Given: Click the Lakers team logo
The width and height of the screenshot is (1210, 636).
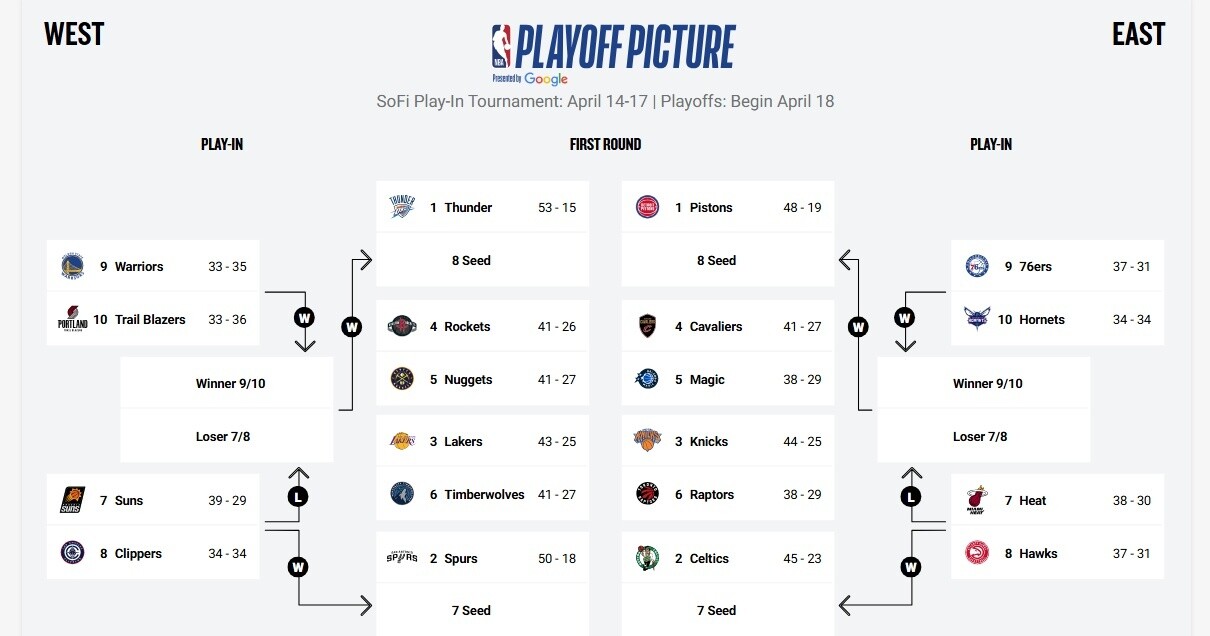Looking at the screenshot, I should (x=401, y=441).
